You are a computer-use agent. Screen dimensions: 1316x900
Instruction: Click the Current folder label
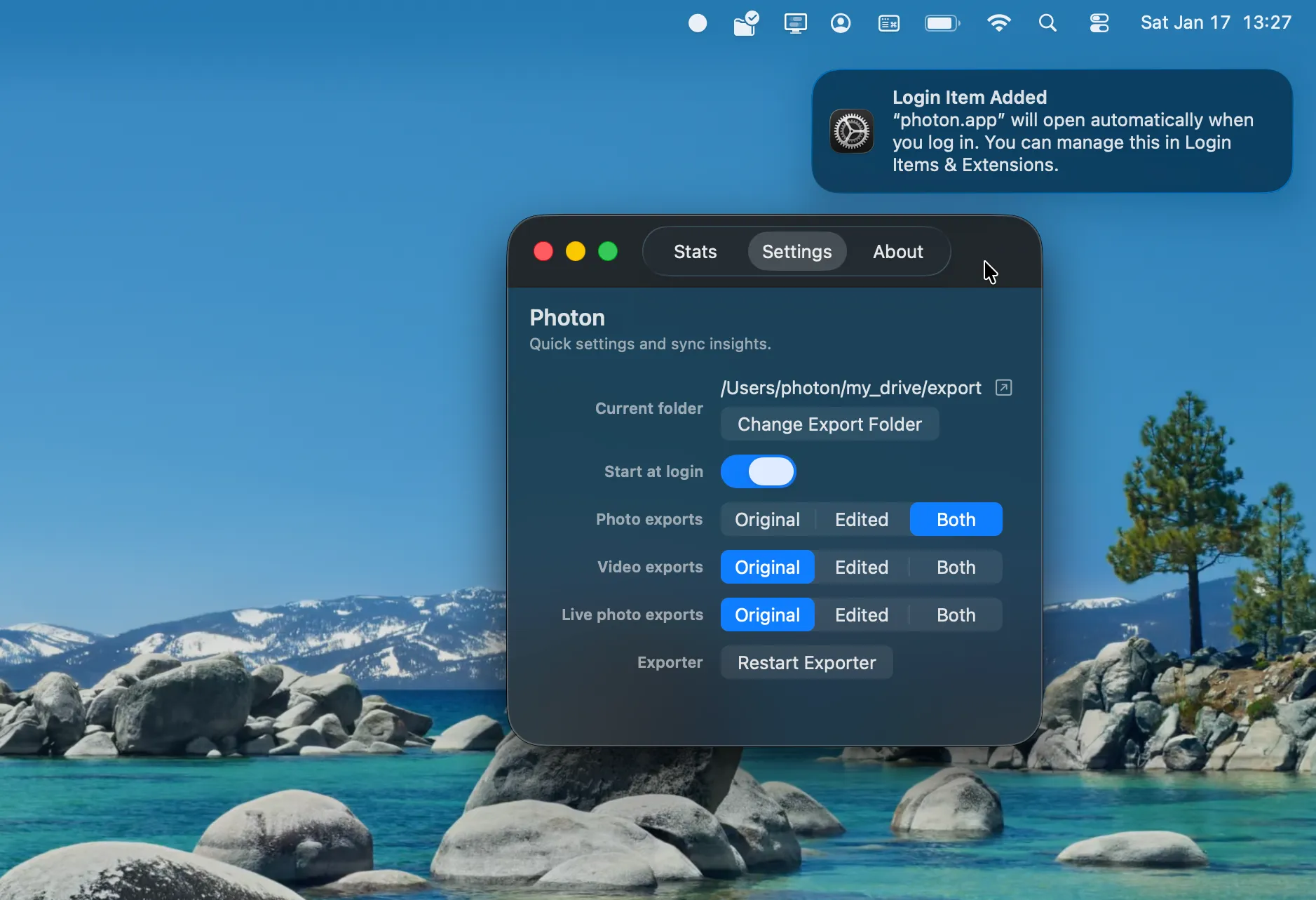[x=649, y=408]
